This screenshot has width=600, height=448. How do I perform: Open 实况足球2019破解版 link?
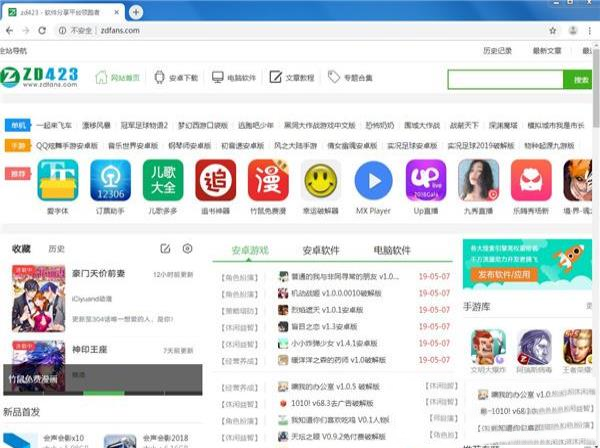481,145
